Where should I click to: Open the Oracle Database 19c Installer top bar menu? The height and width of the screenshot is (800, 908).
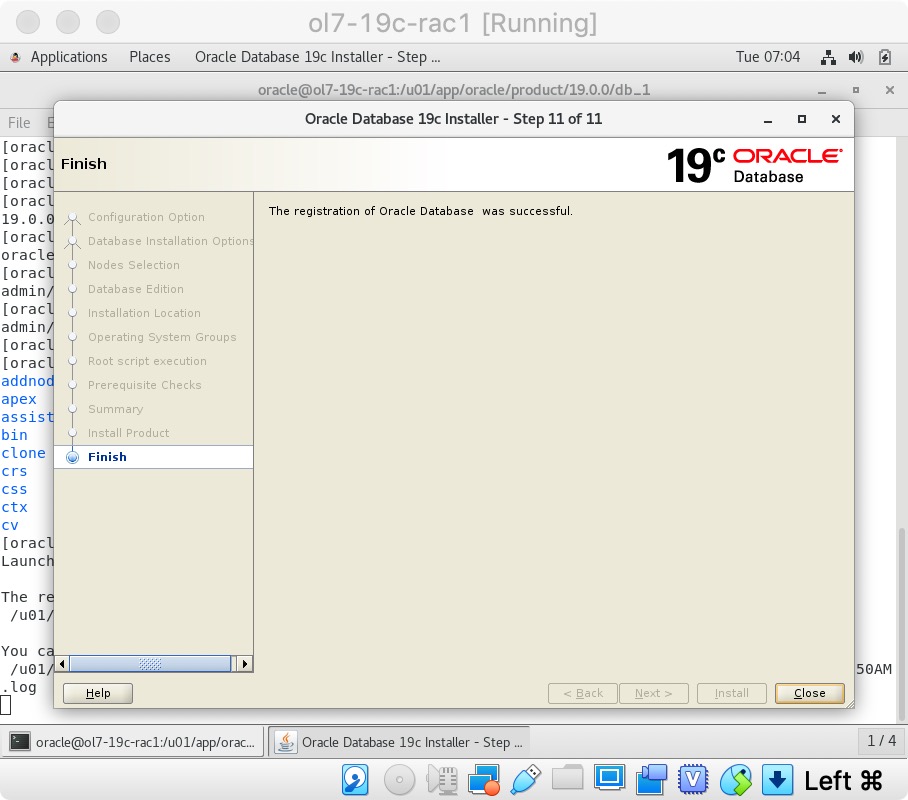pyautogui.click(x=317, y=57)
